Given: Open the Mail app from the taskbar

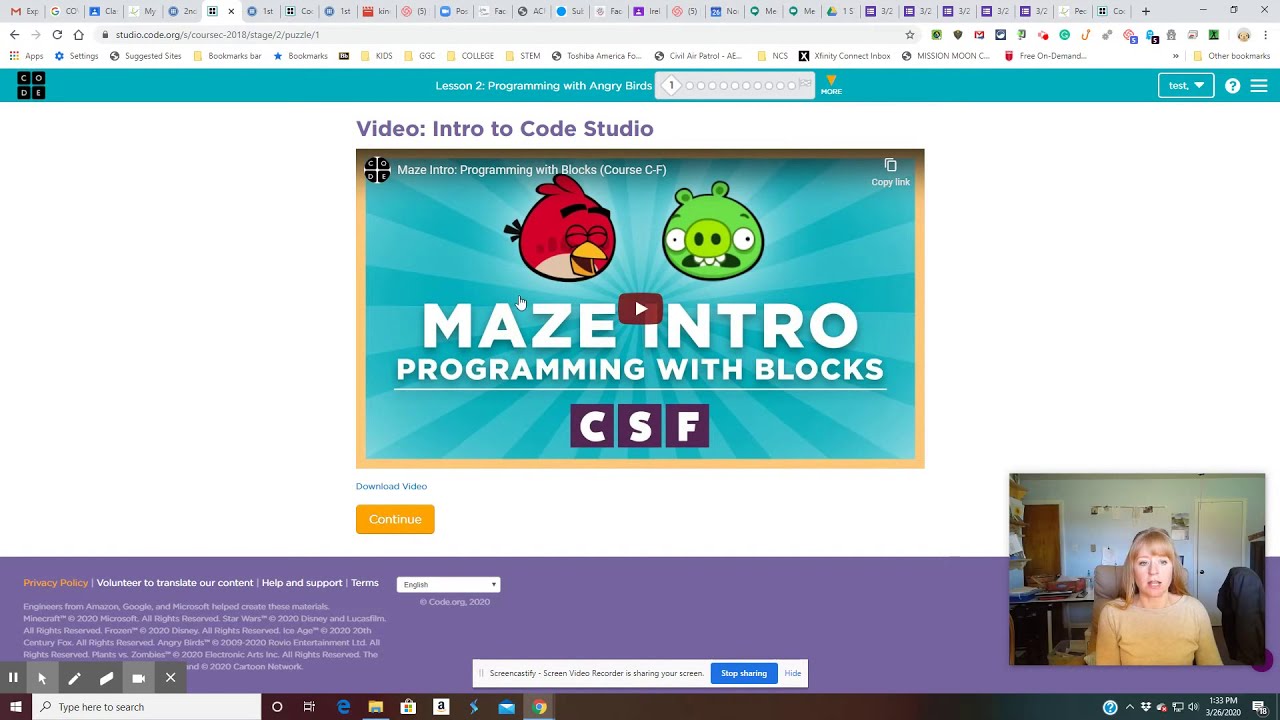Looking at the screenshot, I should coord(507,707).
